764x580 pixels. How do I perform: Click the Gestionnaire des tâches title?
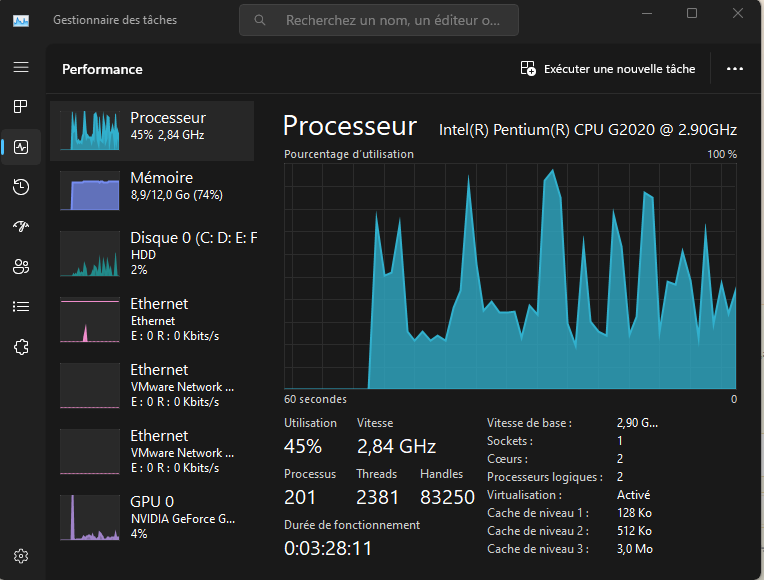tap(115, 20)
